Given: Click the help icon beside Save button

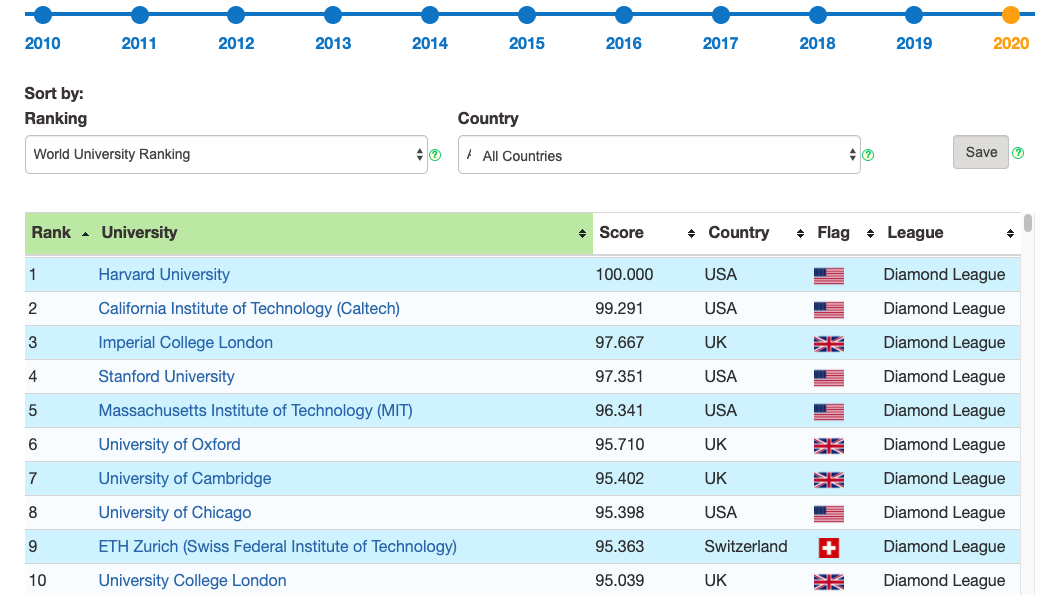Looking at the screenshot, I should 1018,153.
